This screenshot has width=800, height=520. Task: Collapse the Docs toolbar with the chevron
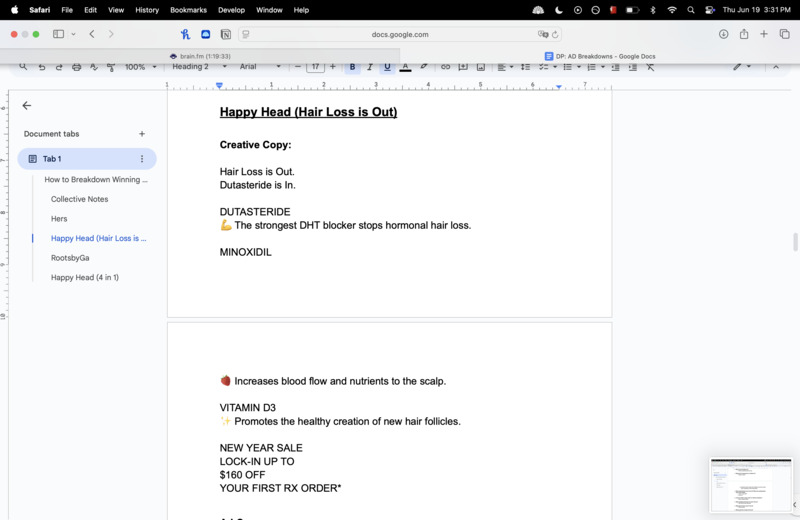(776, 67)
